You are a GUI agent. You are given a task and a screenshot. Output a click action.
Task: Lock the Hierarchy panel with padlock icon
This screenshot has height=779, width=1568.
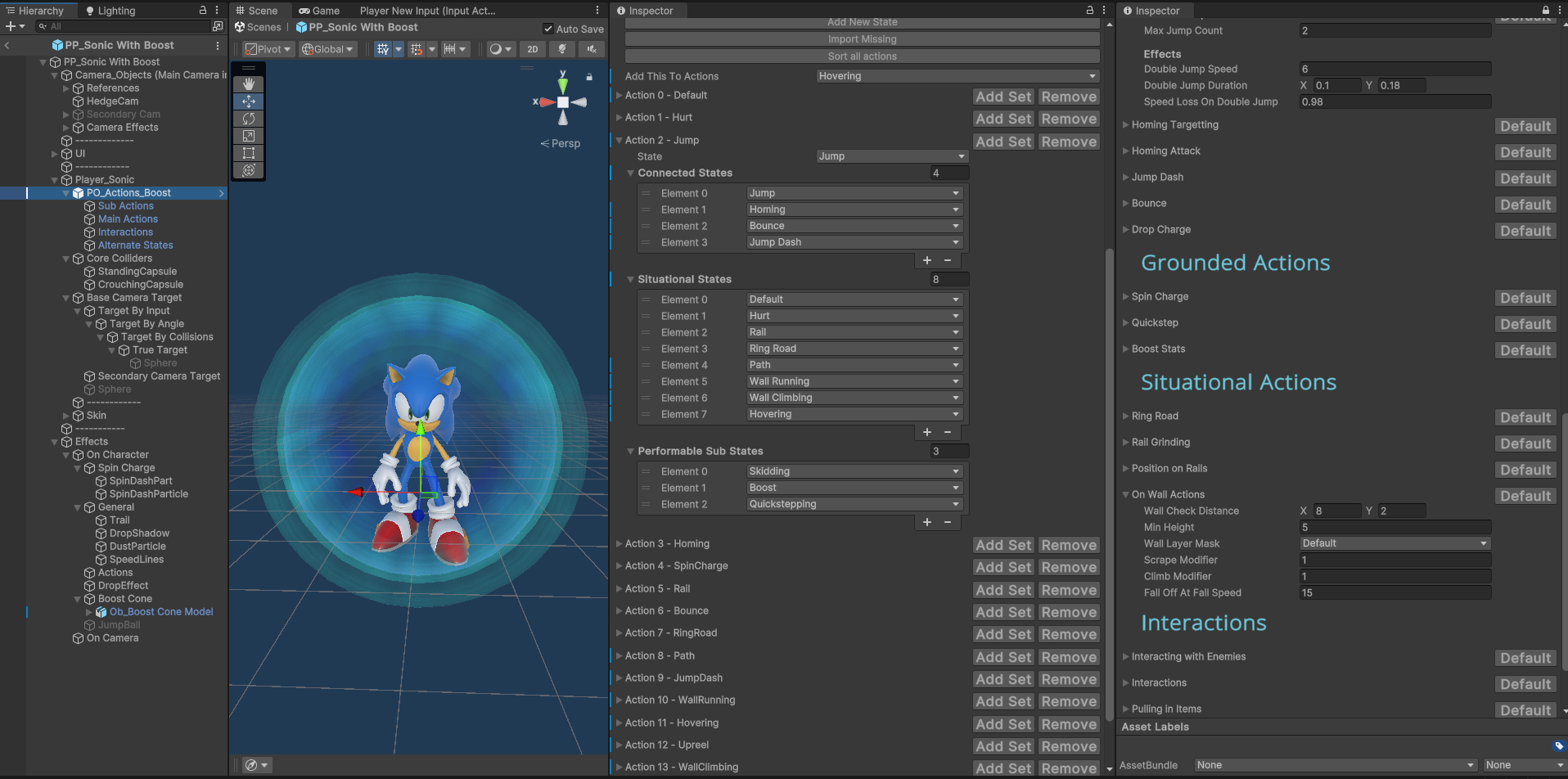(203, 11)
